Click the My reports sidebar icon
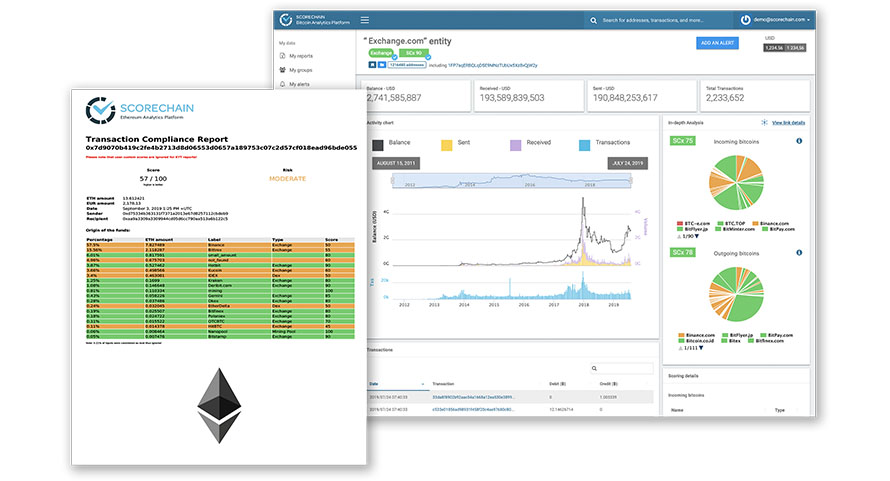 point(283,55)
